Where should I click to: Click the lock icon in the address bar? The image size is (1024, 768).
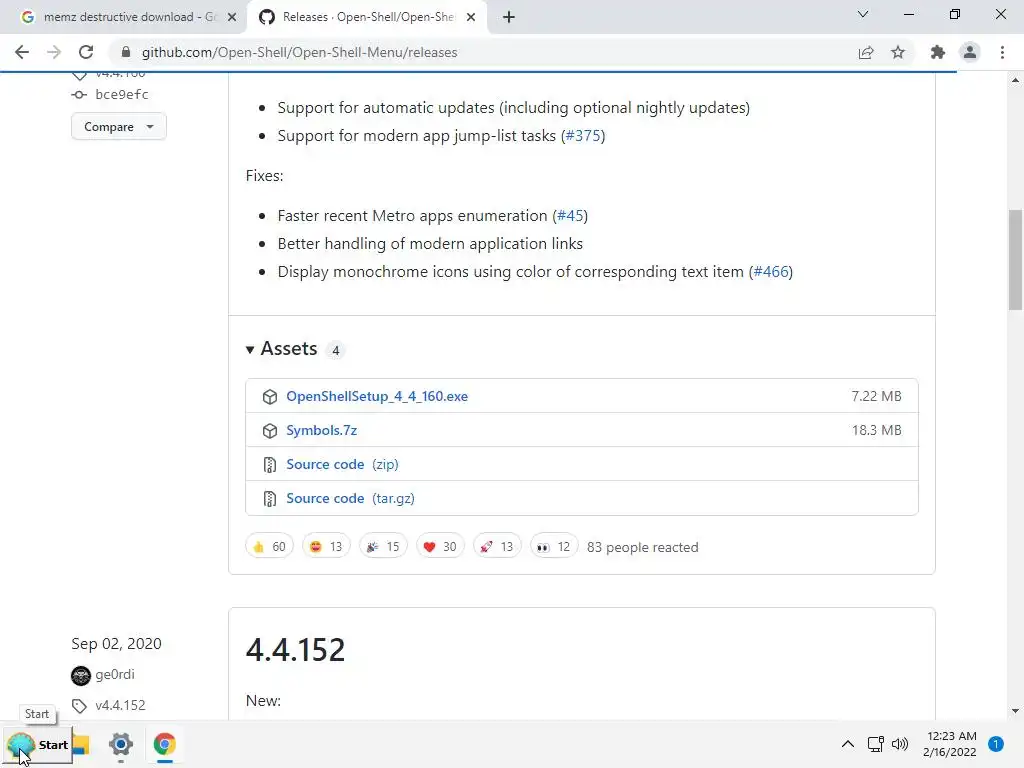(x=126, y=52)
